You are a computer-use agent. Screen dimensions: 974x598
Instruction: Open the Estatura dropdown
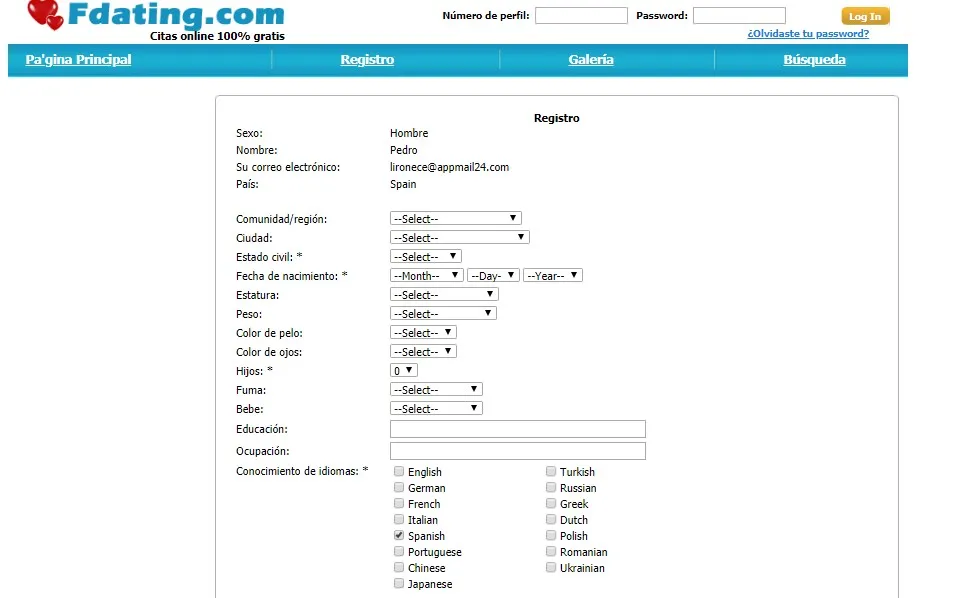pos(444,294)
